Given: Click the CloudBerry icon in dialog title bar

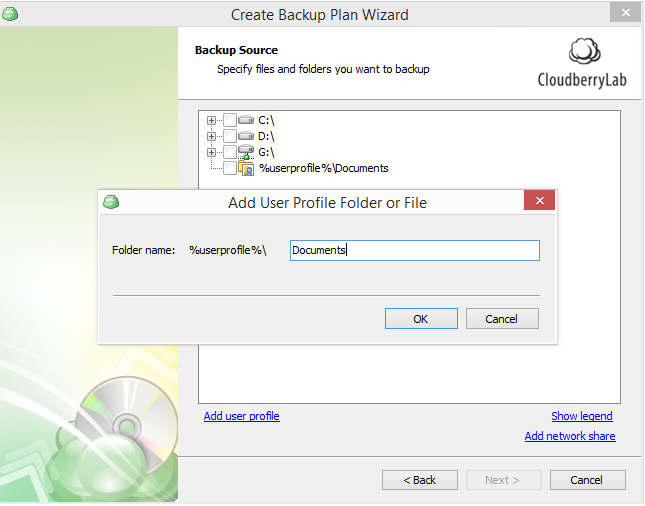Looking at the screenshot, I should 111,202.
